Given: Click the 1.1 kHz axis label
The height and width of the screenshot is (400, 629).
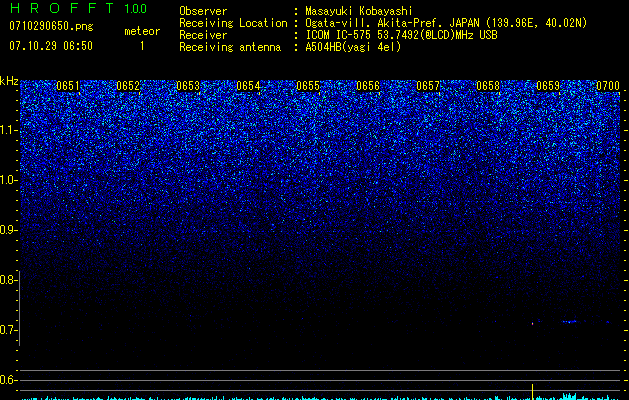Looking at the screenshot, I should (9, 130).
